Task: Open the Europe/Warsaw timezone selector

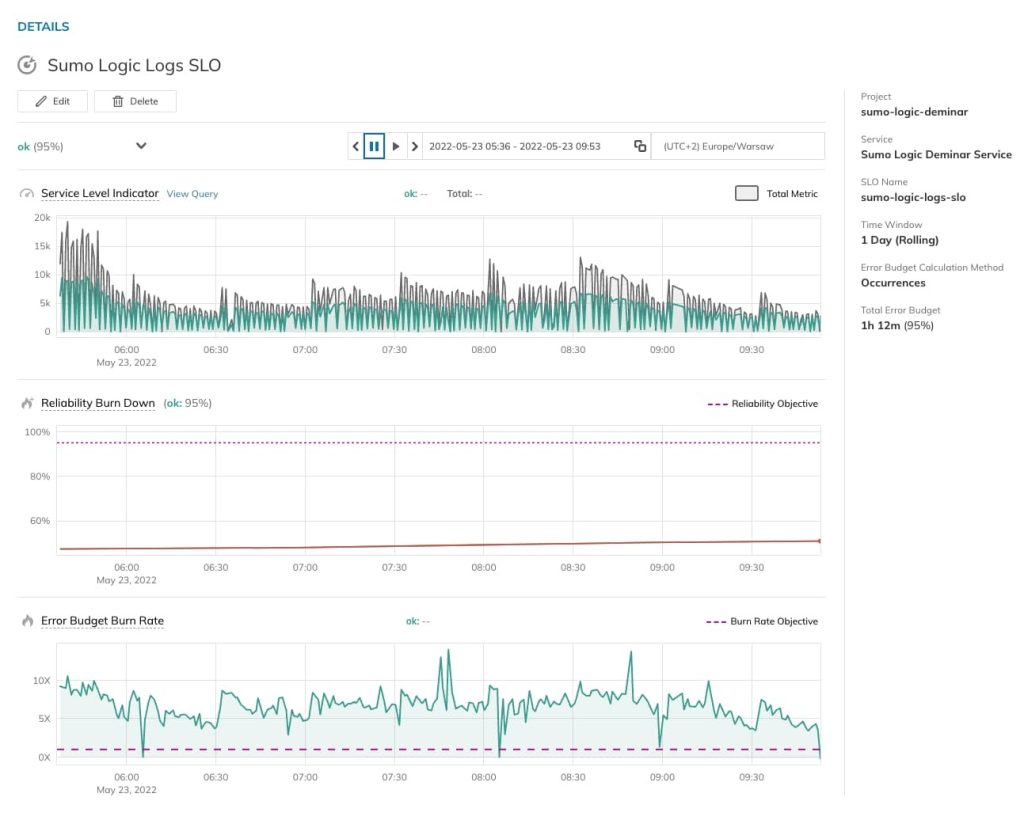Action: pyautogui.click(x=737, y=146)
